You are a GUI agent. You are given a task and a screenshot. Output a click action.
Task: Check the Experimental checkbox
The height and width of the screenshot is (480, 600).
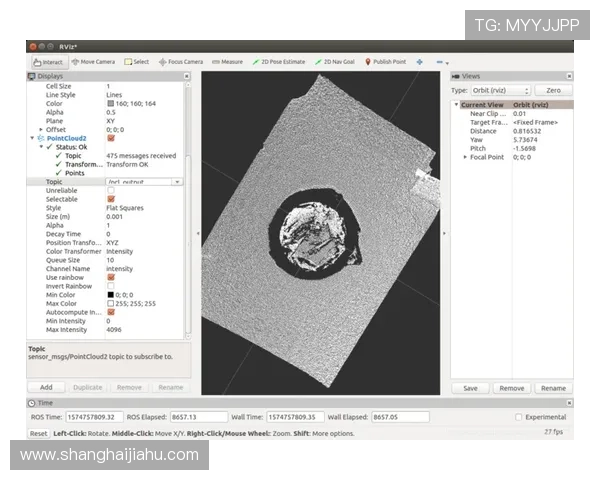[x=518, y=417]
